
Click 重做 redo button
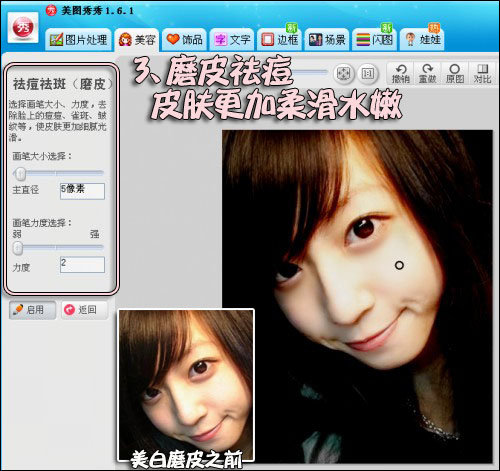coord(428,73)
